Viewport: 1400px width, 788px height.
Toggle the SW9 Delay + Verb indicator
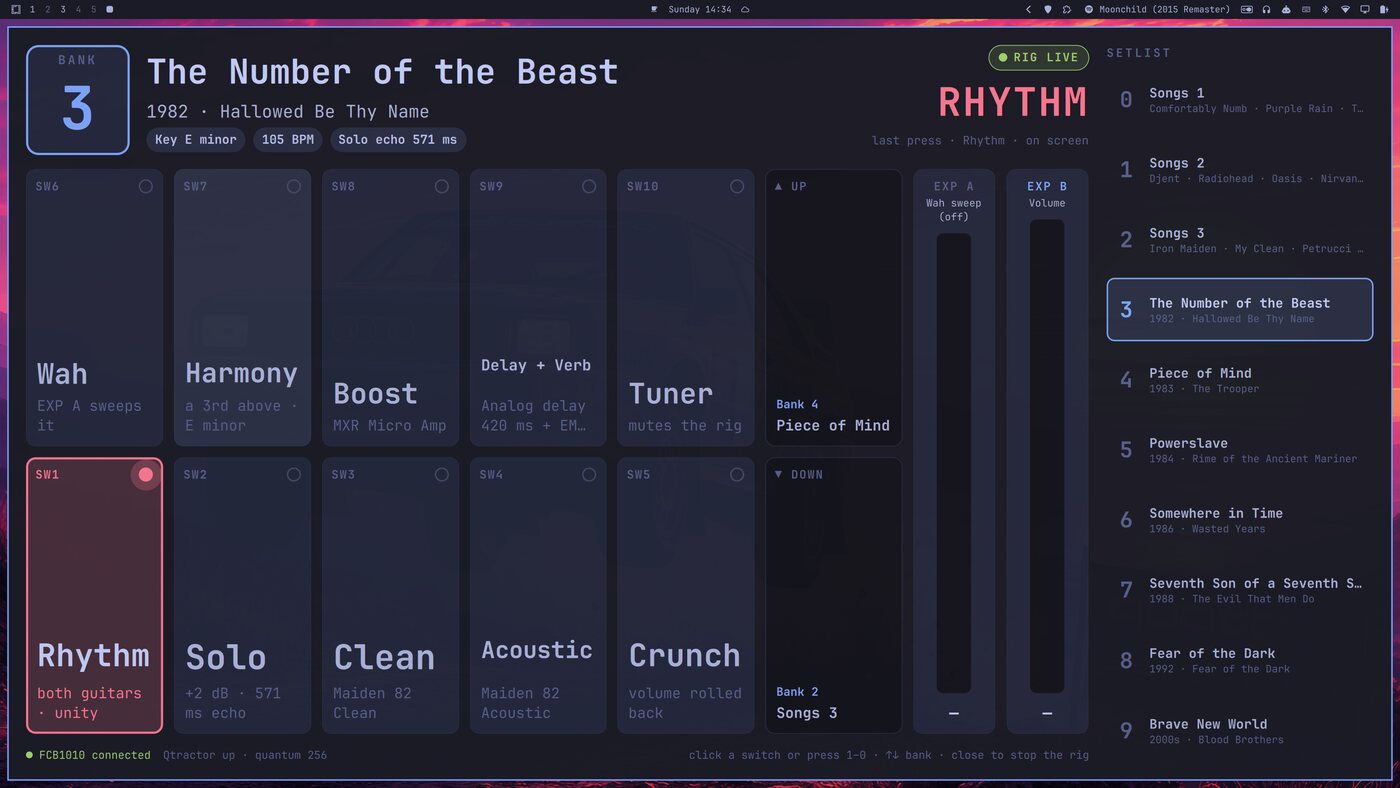(589, 186)
